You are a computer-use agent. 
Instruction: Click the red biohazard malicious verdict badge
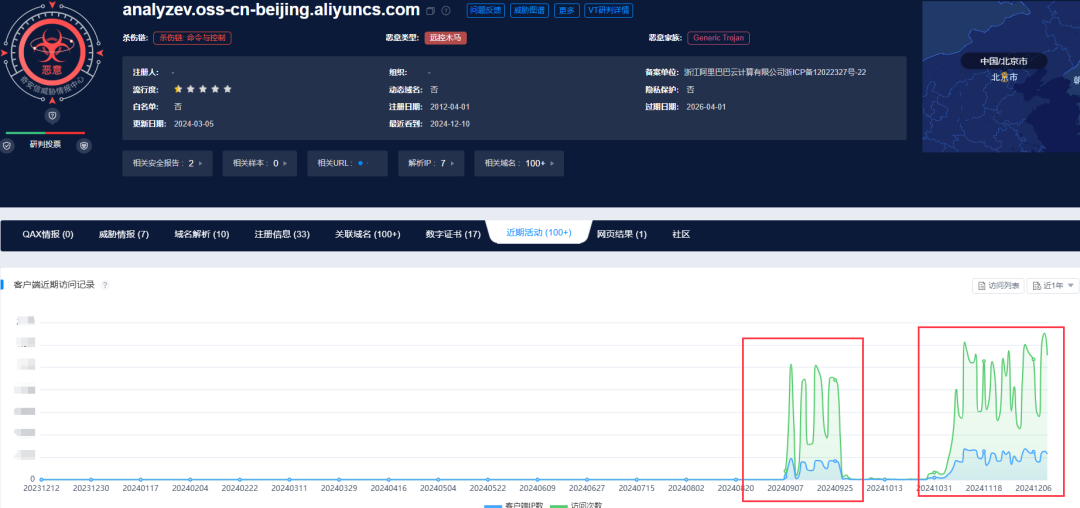point(46,57)
